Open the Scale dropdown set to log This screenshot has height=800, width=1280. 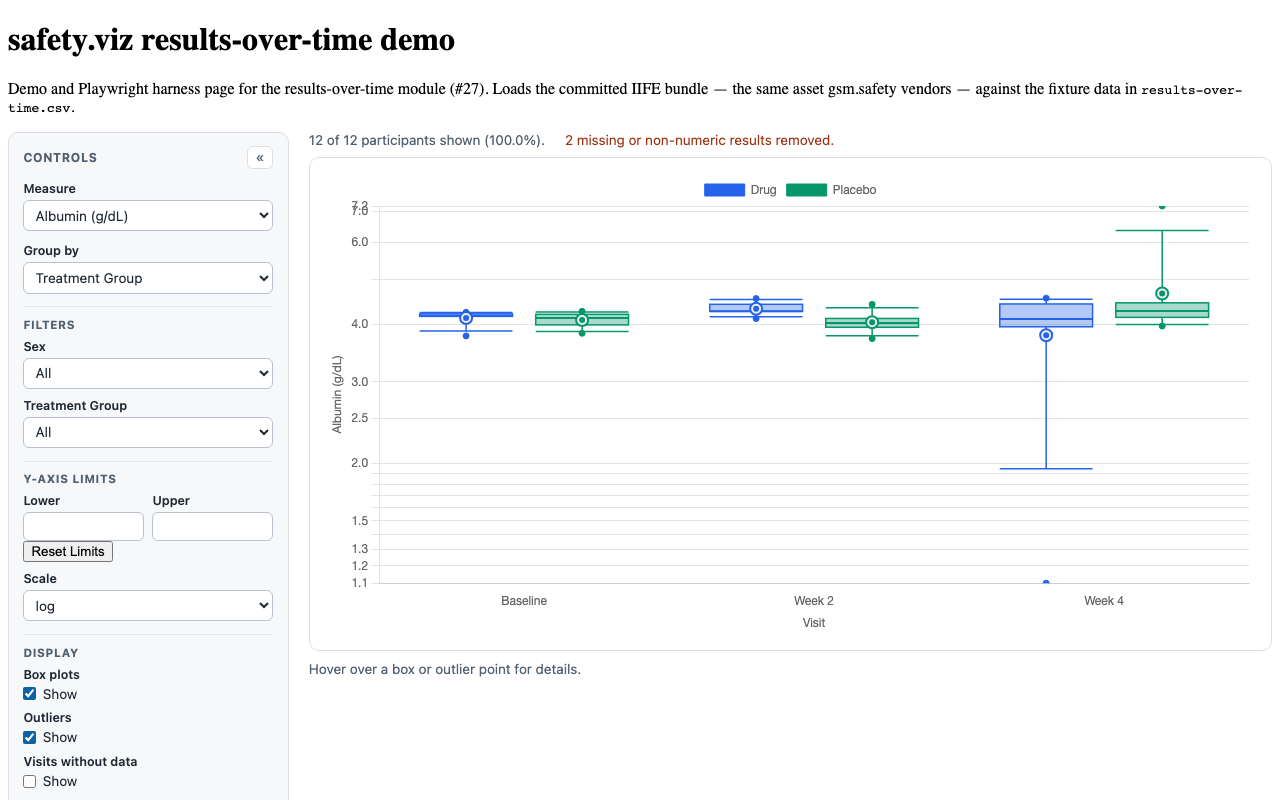(148, 606)
